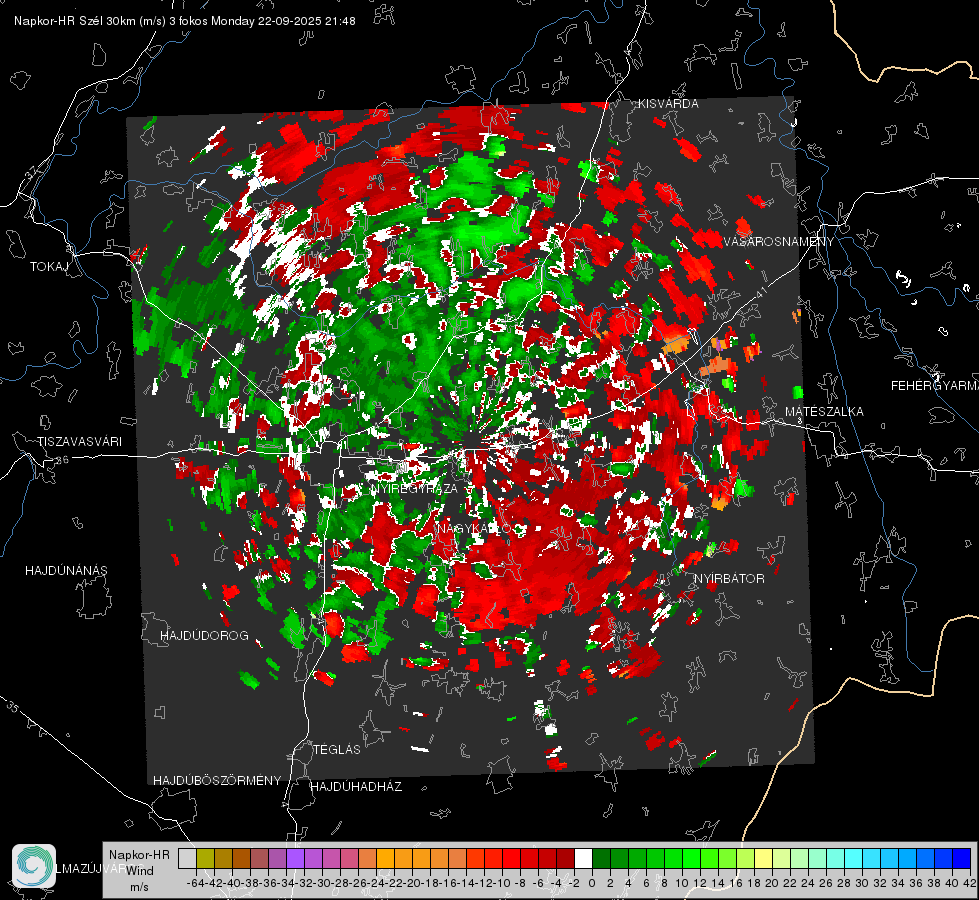Click the brown swatch between -40 and -38

click(241, 859)
